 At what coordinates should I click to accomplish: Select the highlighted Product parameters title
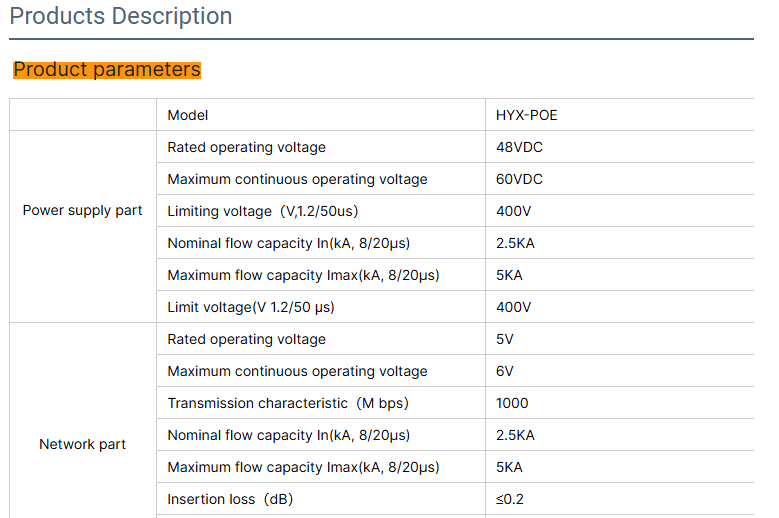pyautogui.click(x=107, y=70)
